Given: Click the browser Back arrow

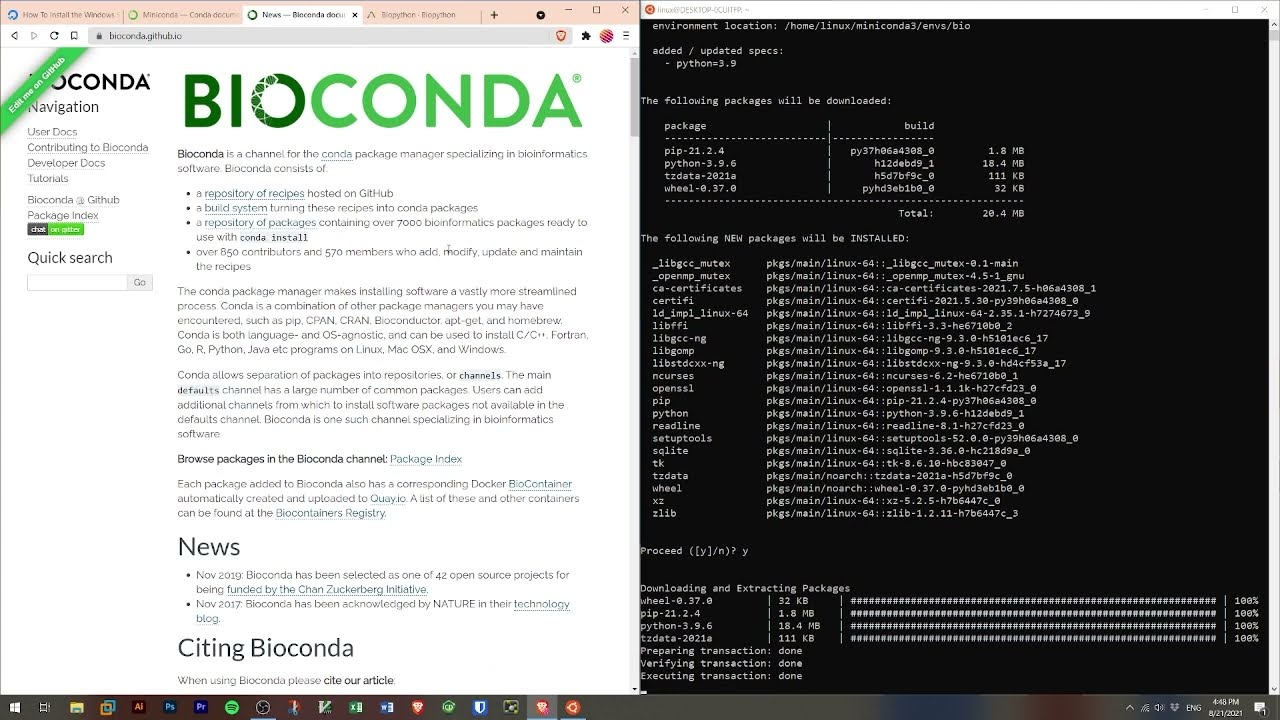Looking at the screenshot, I should tap(14, 35).
